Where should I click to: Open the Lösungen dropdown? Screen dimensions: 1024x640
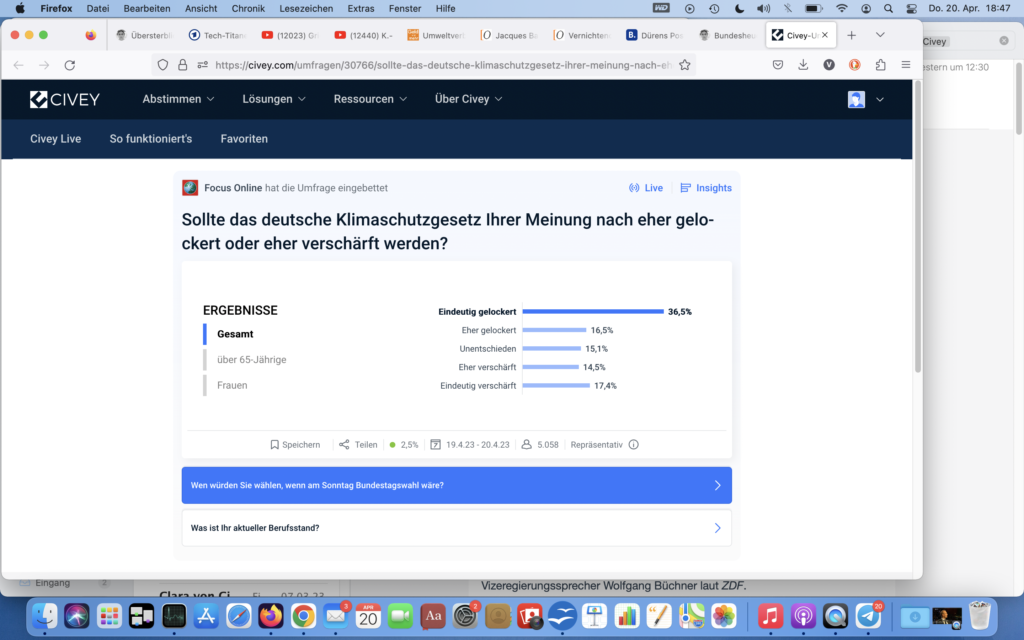point(273,99)
